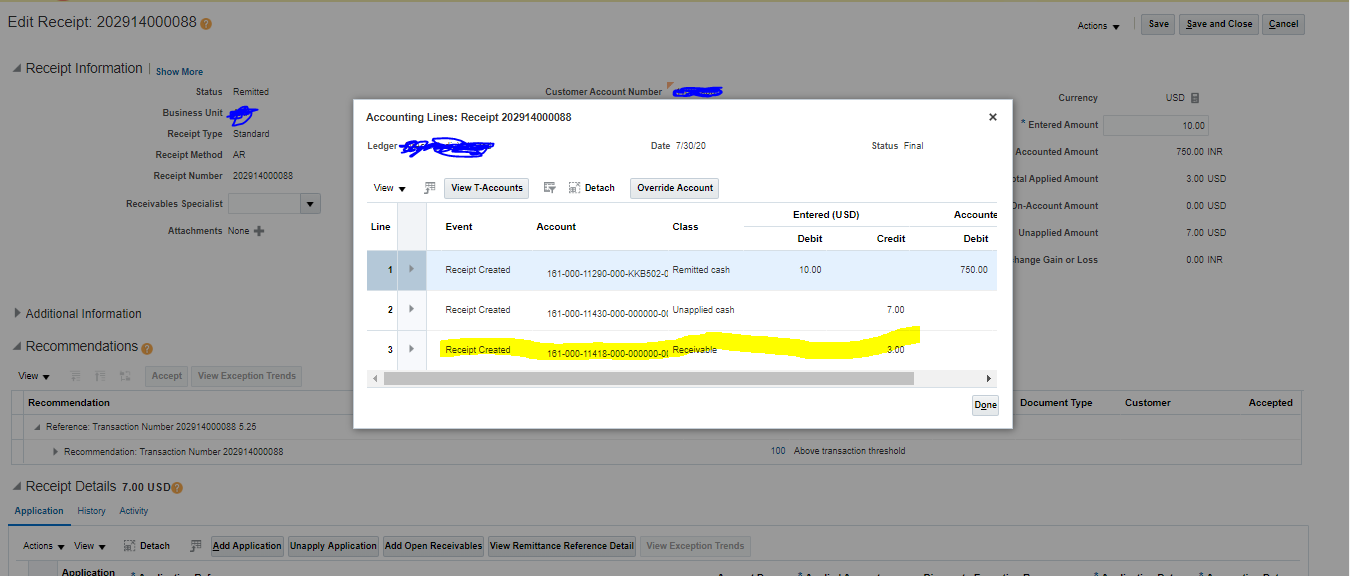This screenshot has width=1350, height=576.
Task: Click the dialog horizontal scrollbar thumb
Action: coord(648,379)
